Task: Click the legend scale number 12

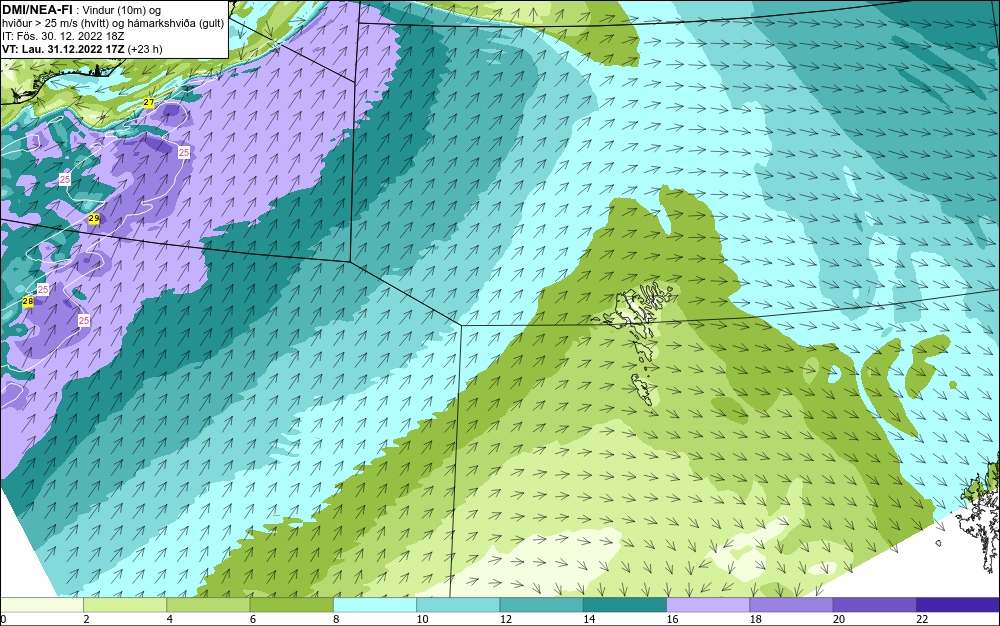Action: (506, 619)
